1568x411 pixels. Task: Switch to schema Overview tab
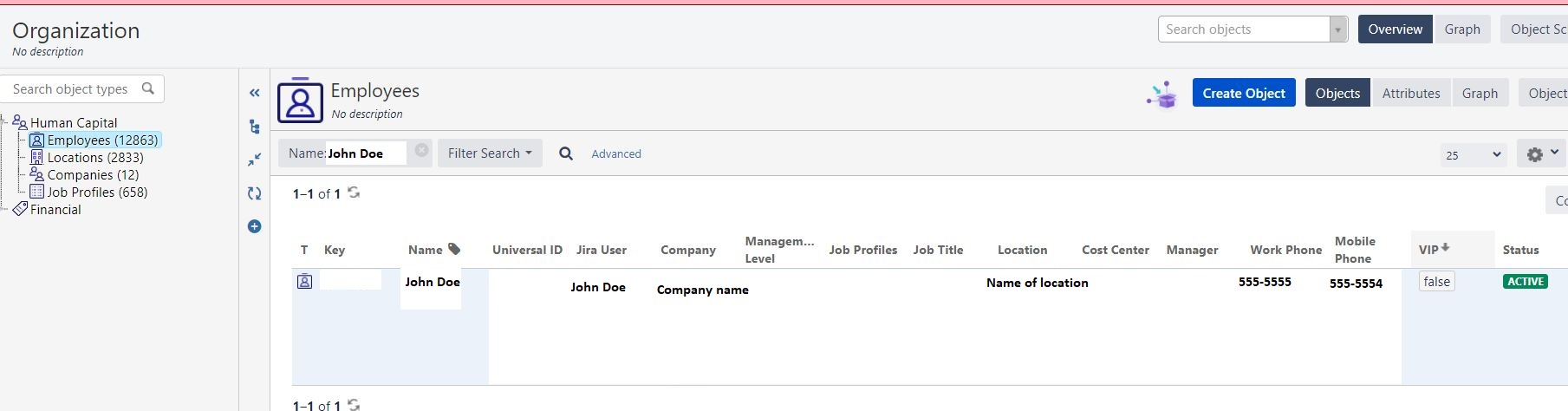tap(1395, 29)
